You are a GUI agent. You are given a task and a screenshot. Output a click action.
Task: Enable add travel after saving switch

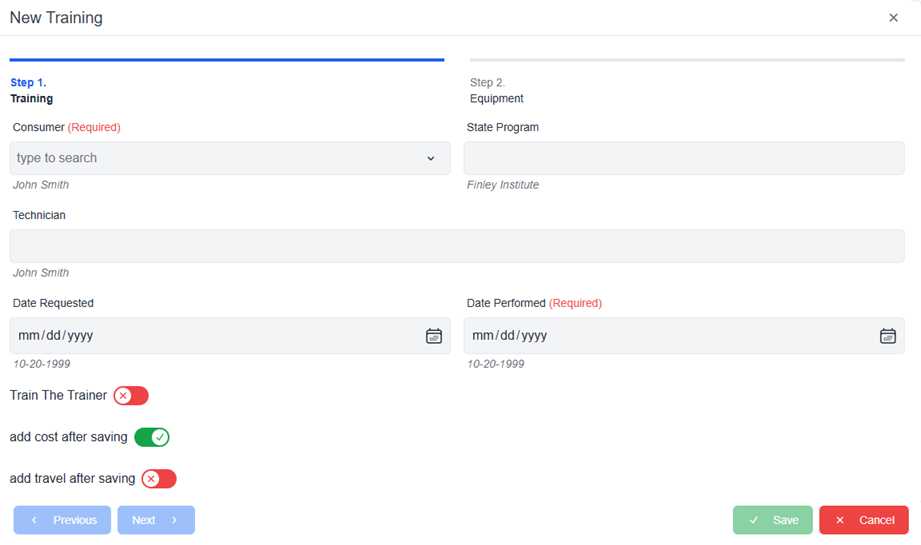coord(159,479)
